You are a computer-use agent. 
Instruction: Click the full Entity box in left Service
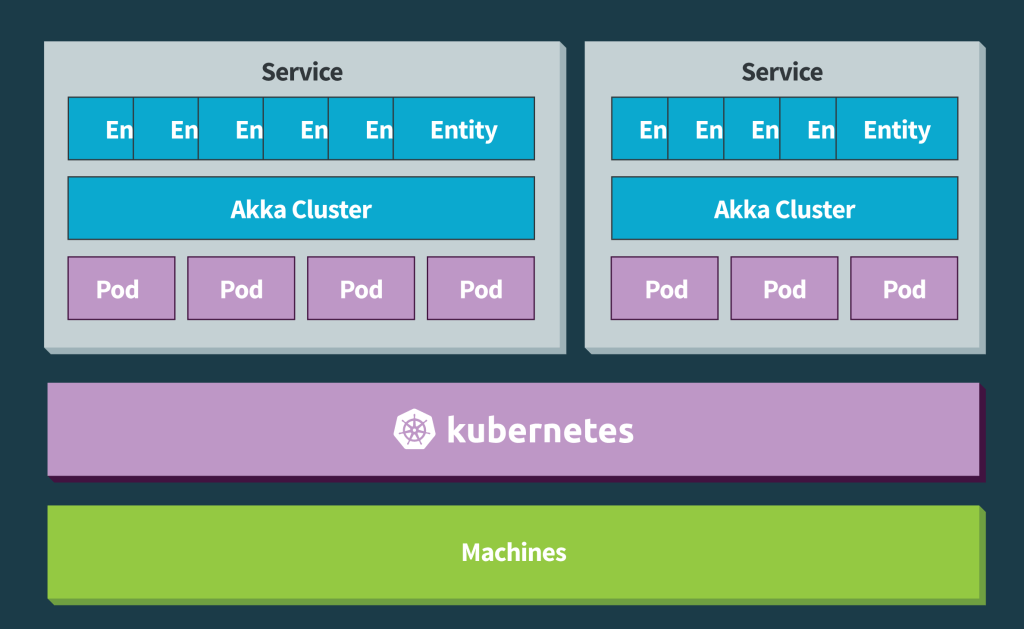pyautogui.click(x=464, y=129)
